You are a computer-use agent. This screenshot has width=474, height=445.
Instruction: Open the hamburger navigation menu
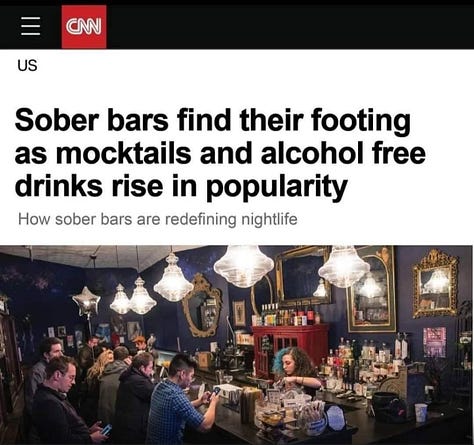[31, 26]
